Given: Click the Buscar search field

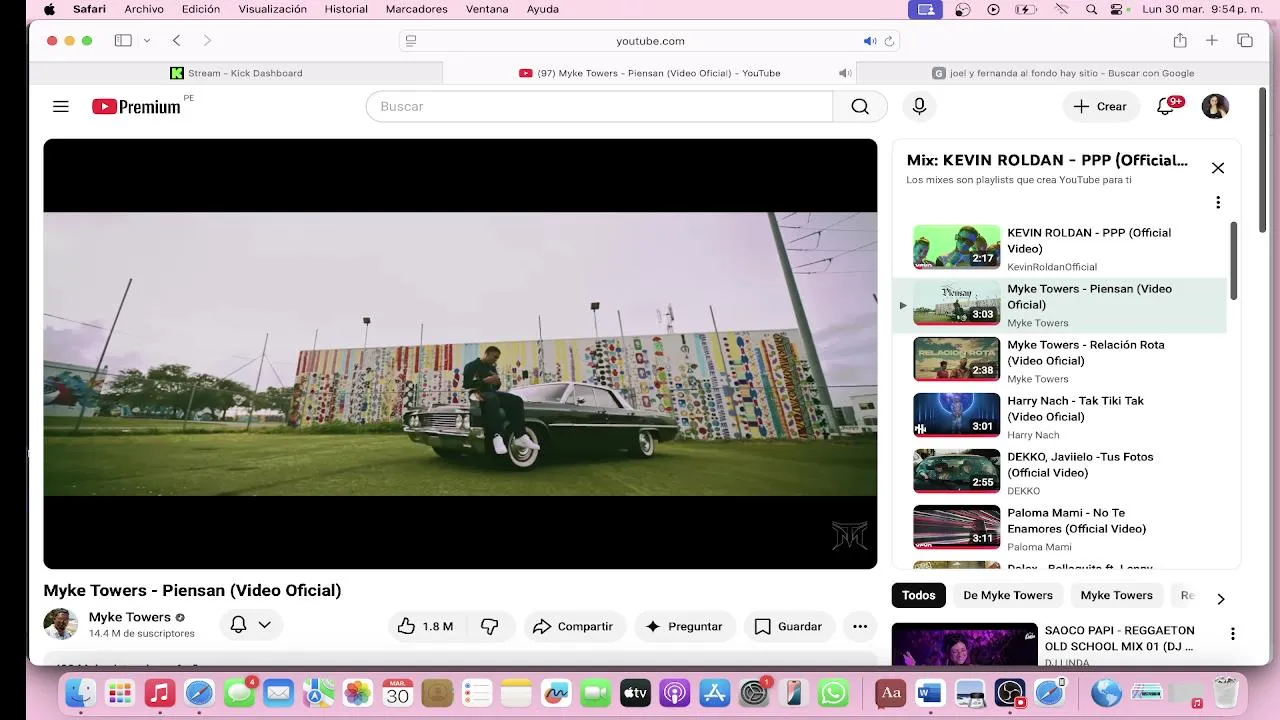Looking at the screenshot, I should click(x=599, y=106).
